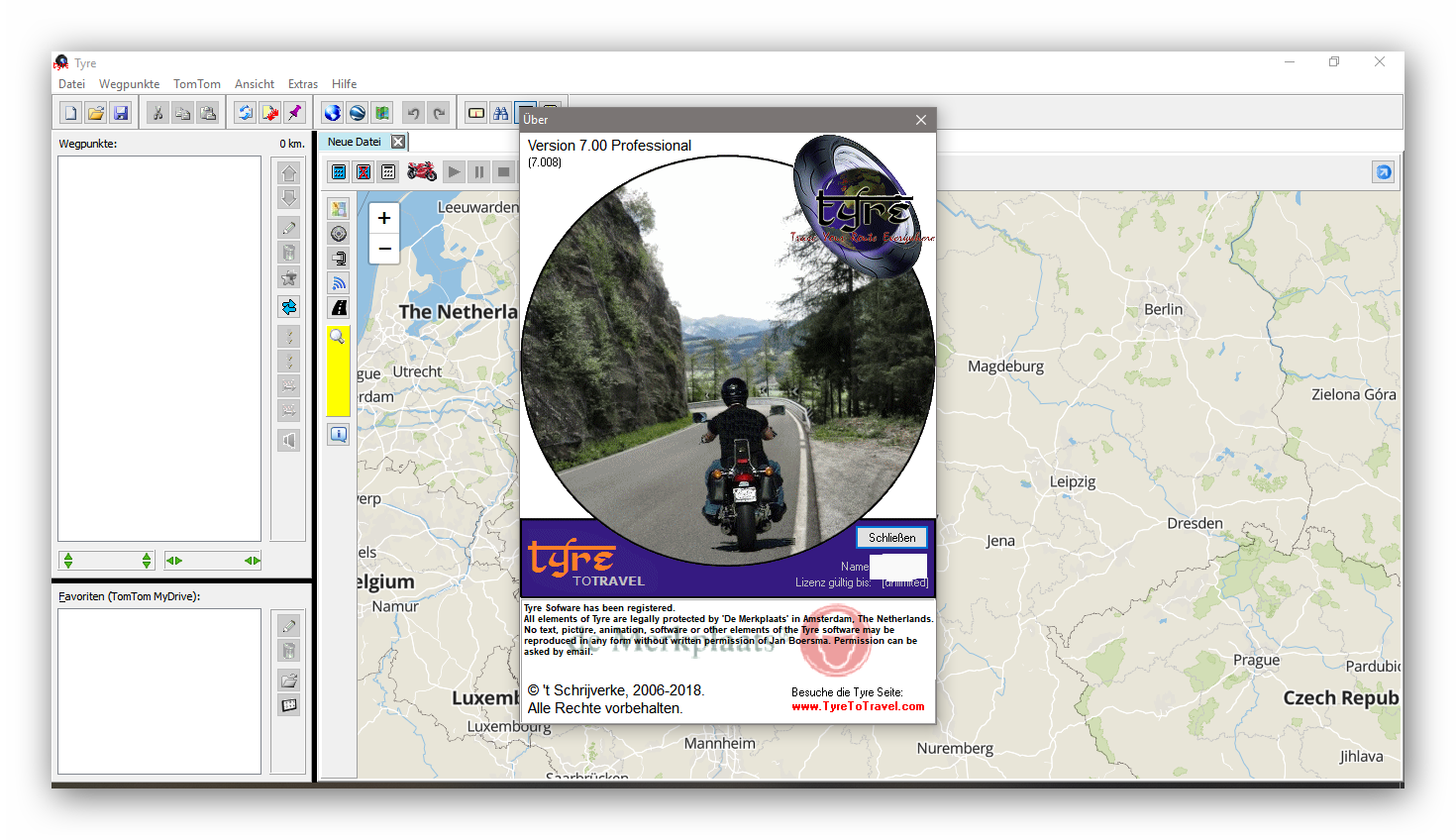Click the magnifier on the yellow bar
This screenshot has width=1456, height=840.
(338, 337)
